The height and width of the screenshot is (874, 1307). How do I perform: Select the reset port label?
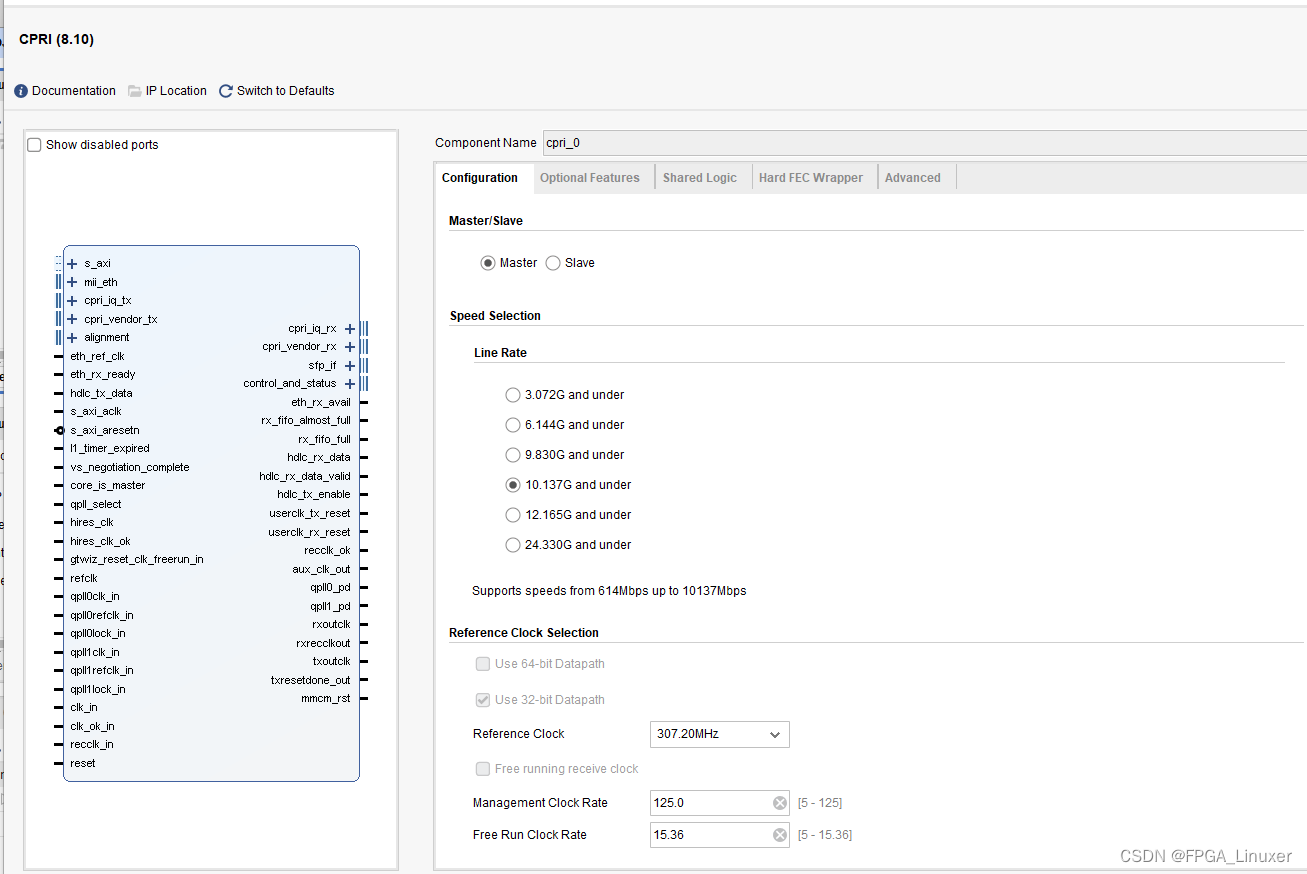coord(83,763)
